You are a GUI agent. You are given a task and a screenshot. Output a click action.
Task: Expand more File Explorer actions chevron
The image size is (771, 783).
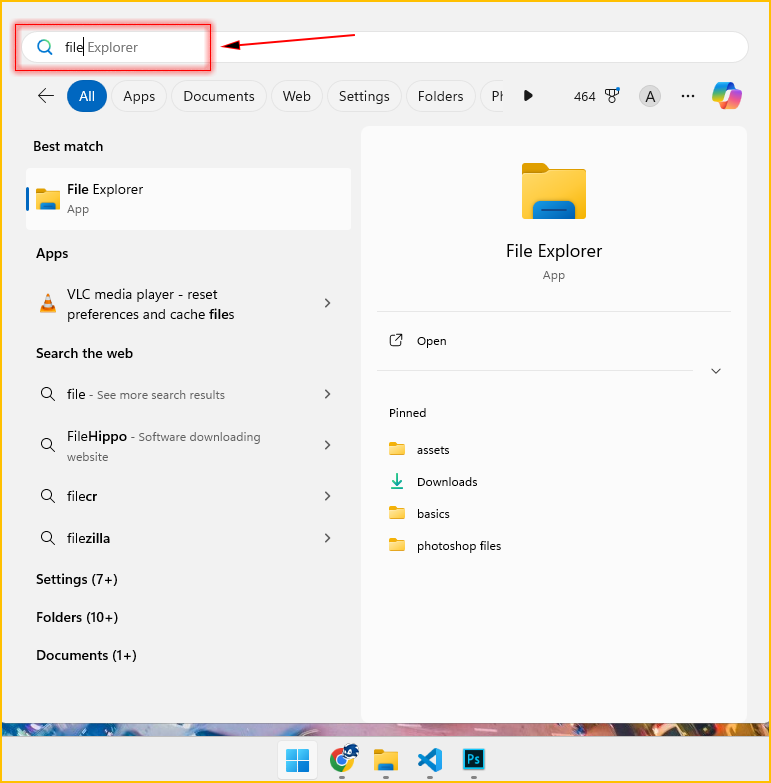[x=715, y=371]
